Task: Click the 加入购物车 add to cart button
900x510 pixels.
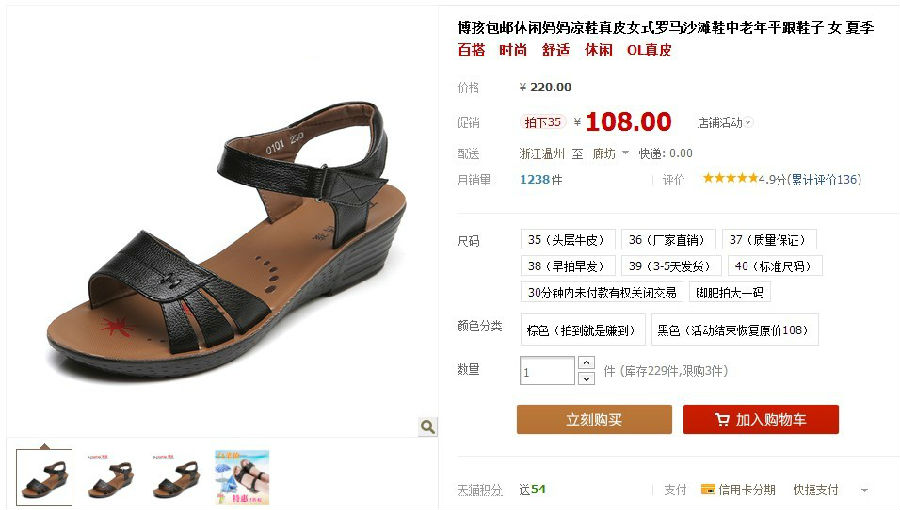Action: tap(761, 419)
